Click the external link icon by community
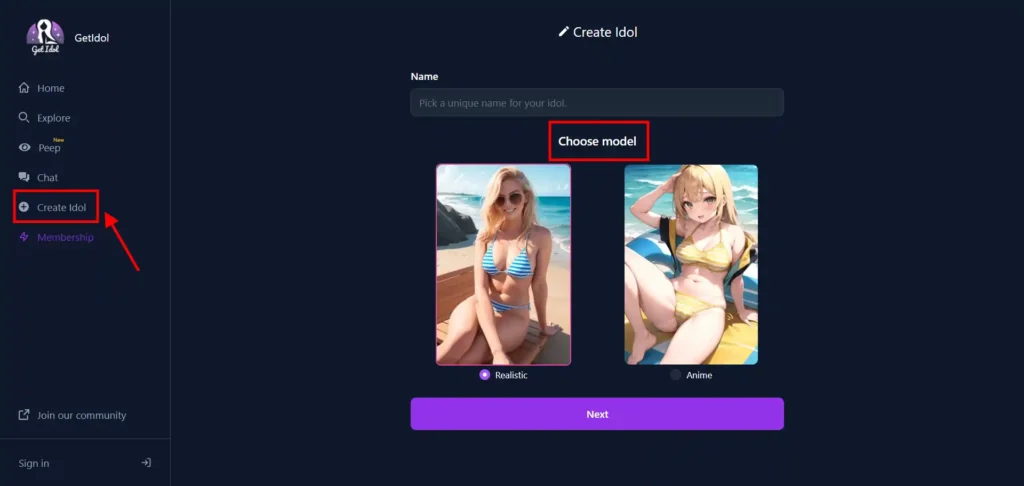Image resolution: width=1024 pixels, height=486 pixels. [24, 415]
